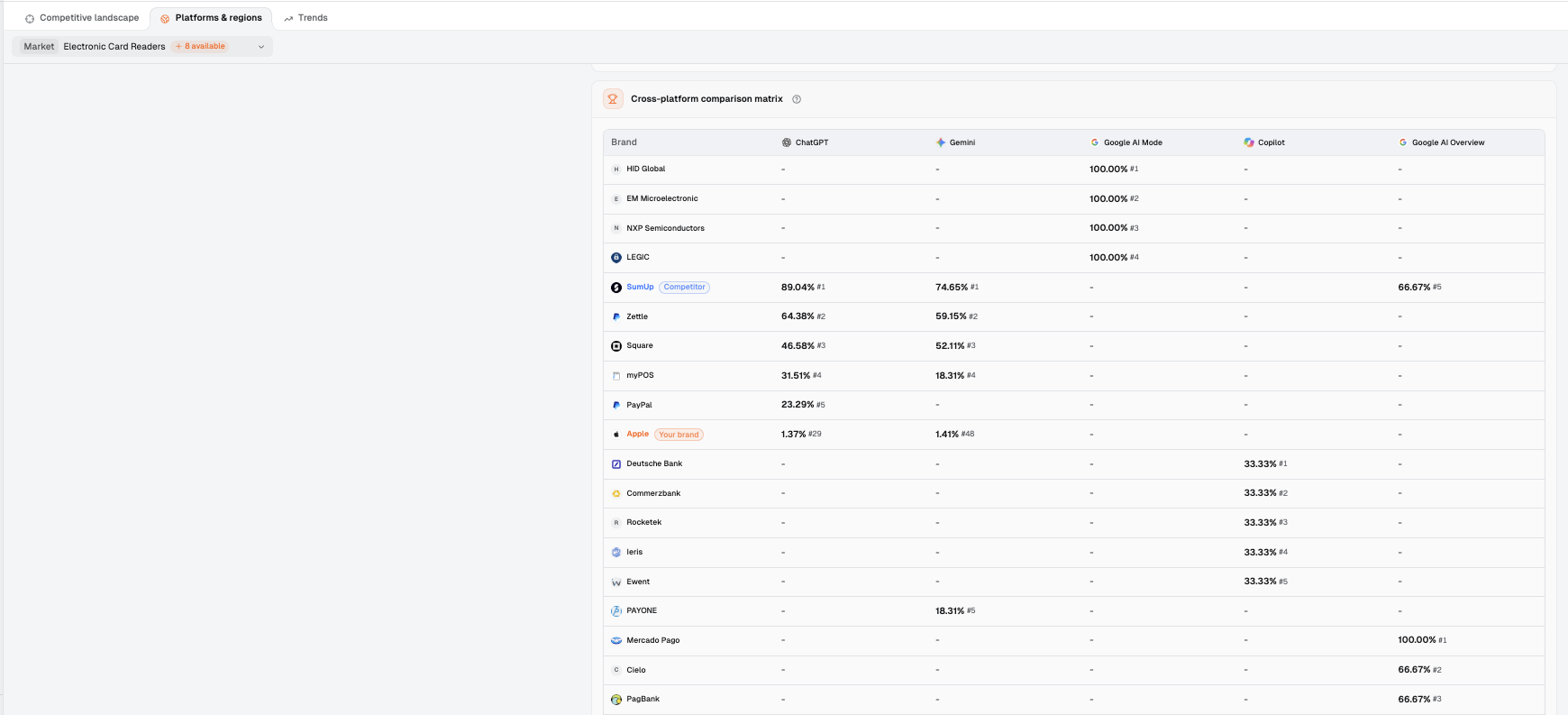Click the Square brand logo
This screenshot has height=715, width=1568.
[616, 346]
